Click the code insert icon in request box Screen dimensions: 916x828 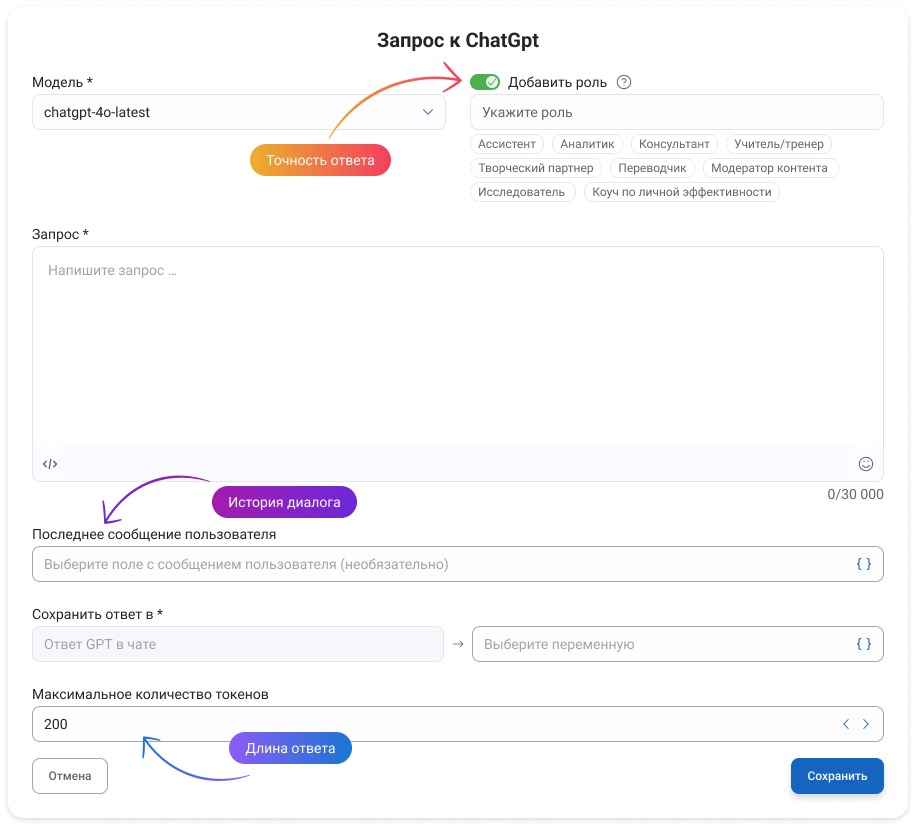click(x=50, y=464)
